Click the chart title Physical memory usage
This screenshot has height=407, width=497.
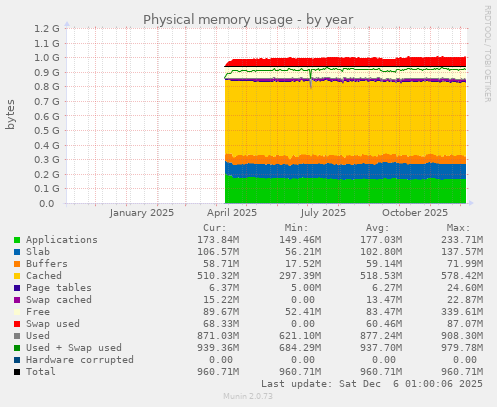248,20
